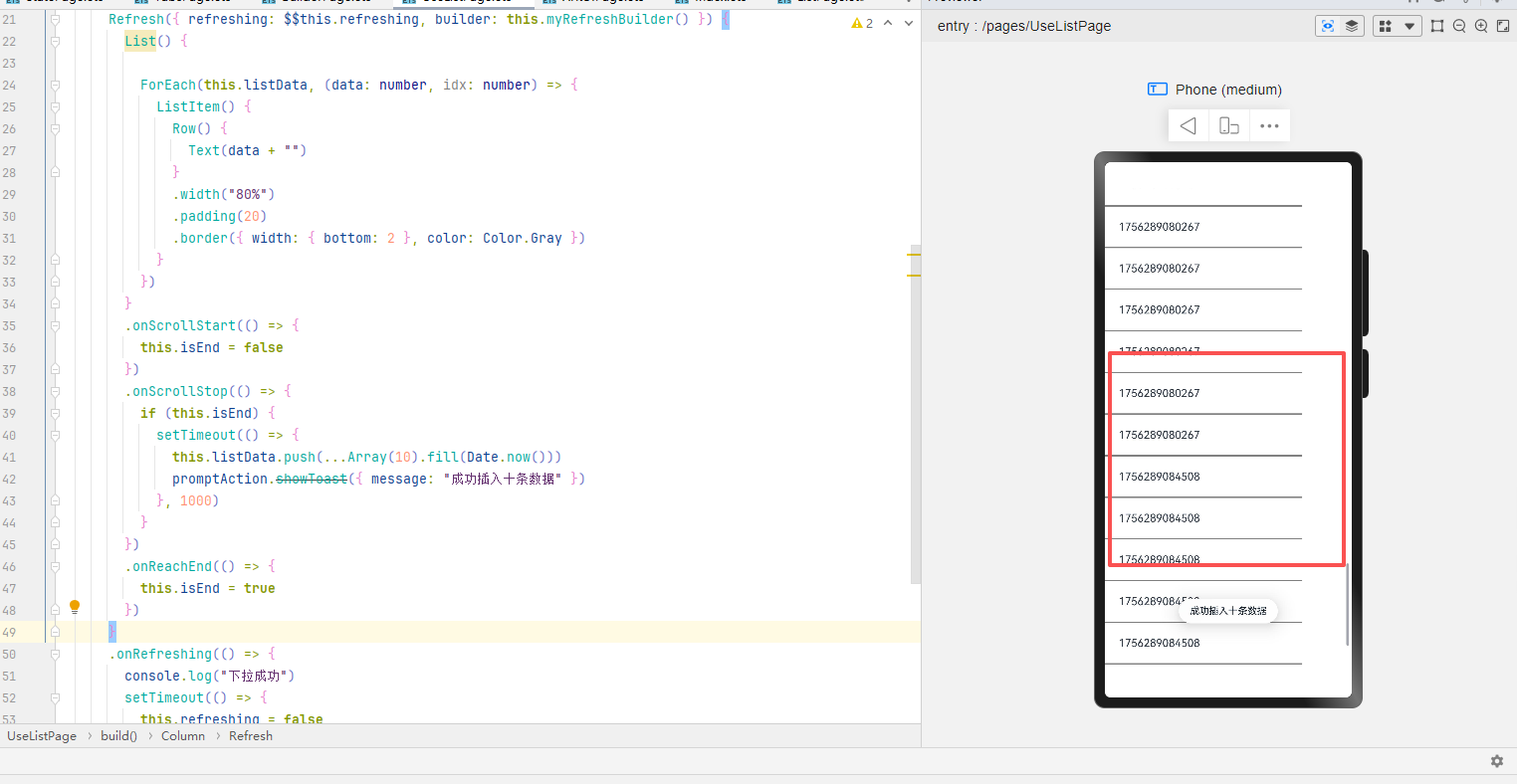
Task: Click Text(data + "") on line 27
Action: click(x=248, y=151)
